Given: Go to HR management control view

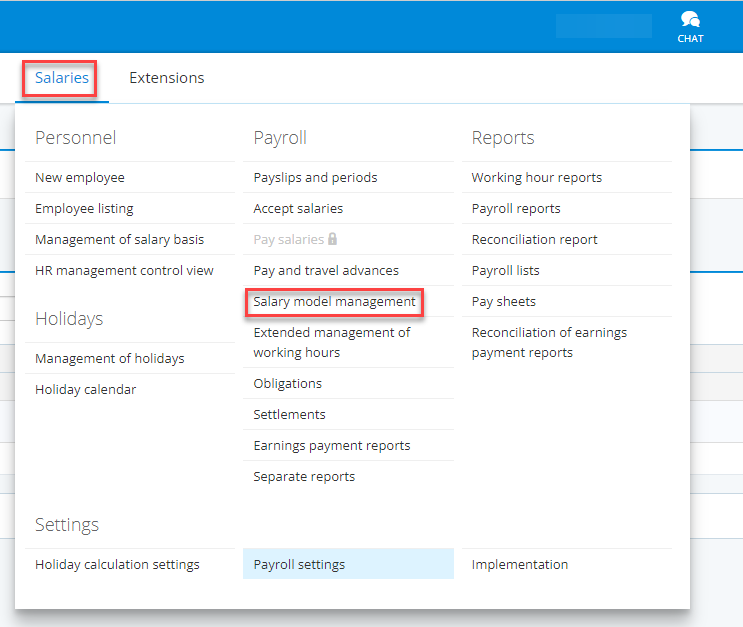Looking at the screenshot, I should pos(124,271).
